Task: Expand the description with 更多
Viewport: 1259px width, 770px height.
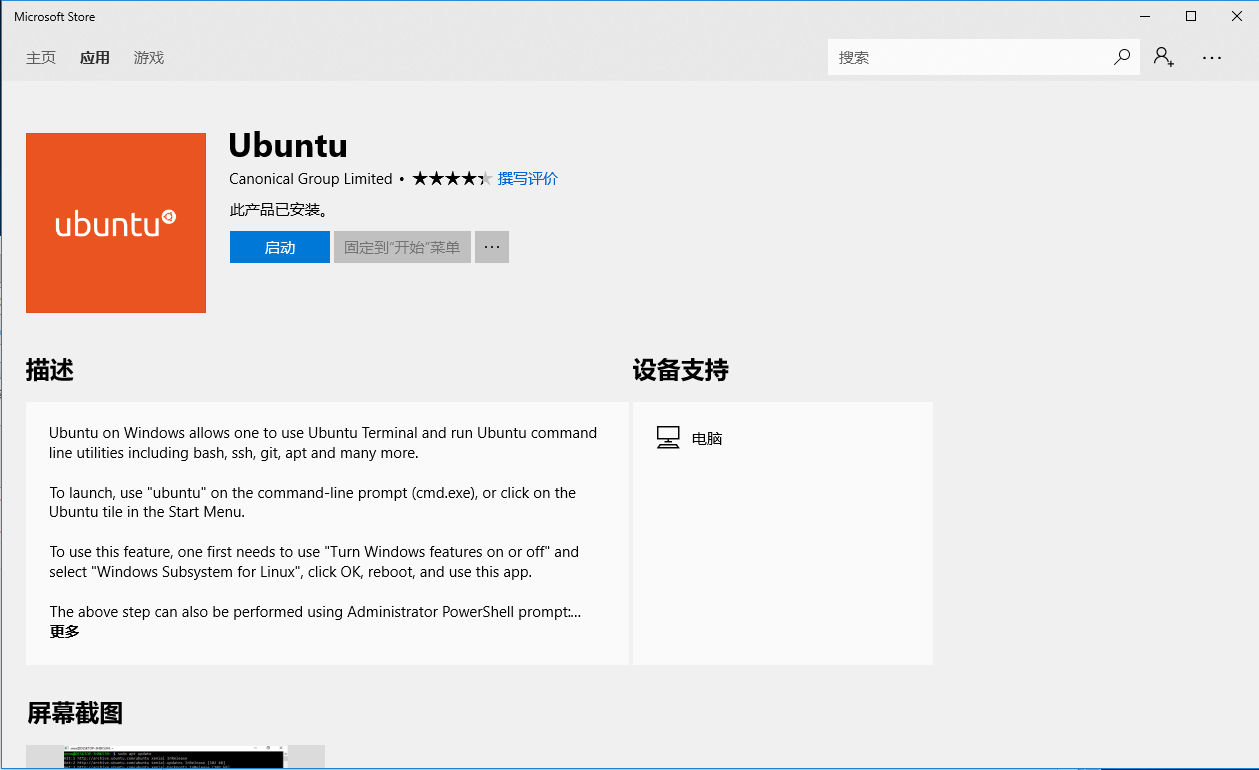Action: click(64, 632)
